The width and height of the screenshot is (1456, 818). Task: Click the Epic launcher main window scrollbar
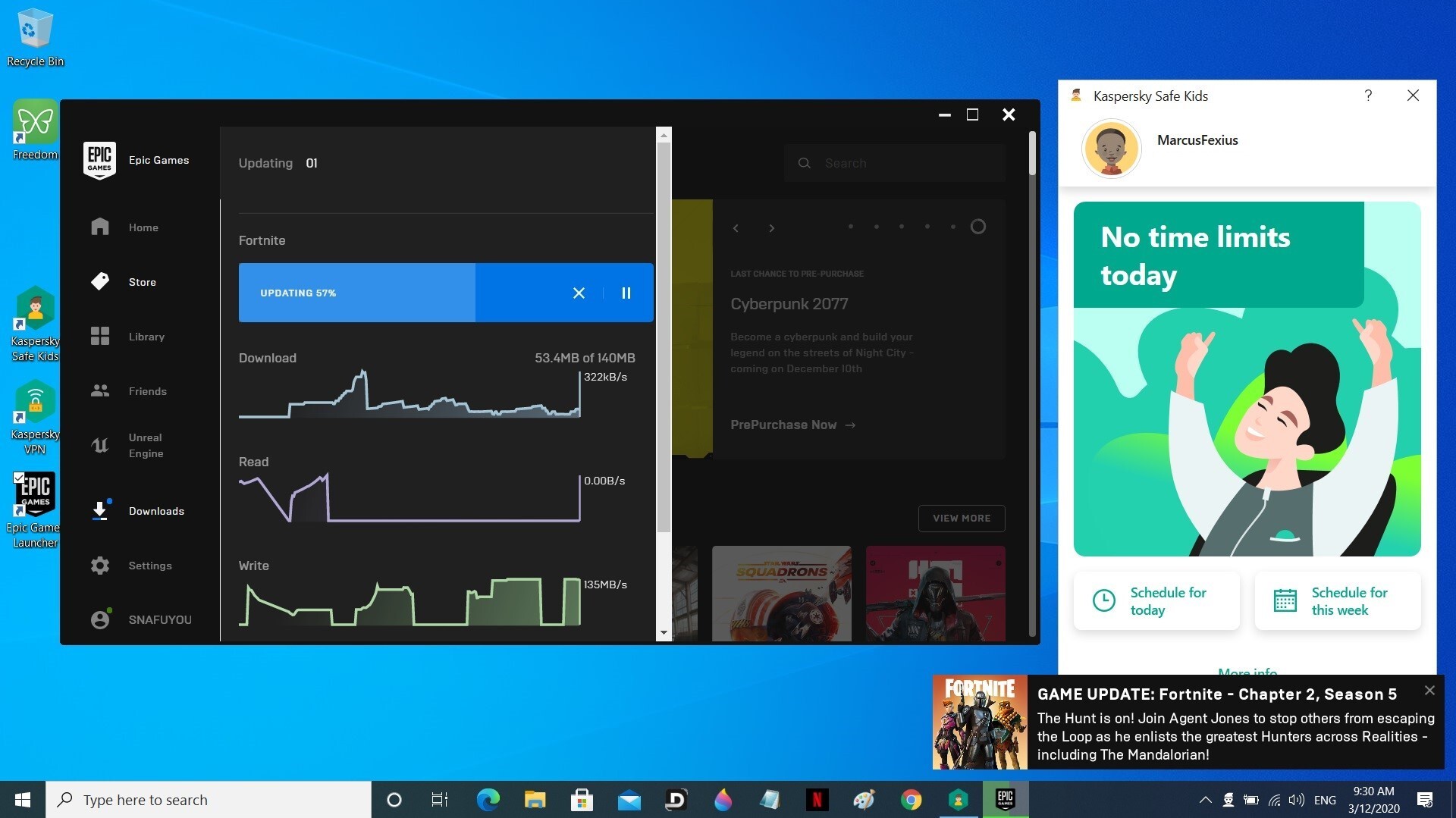click(x=1032, y=155)
